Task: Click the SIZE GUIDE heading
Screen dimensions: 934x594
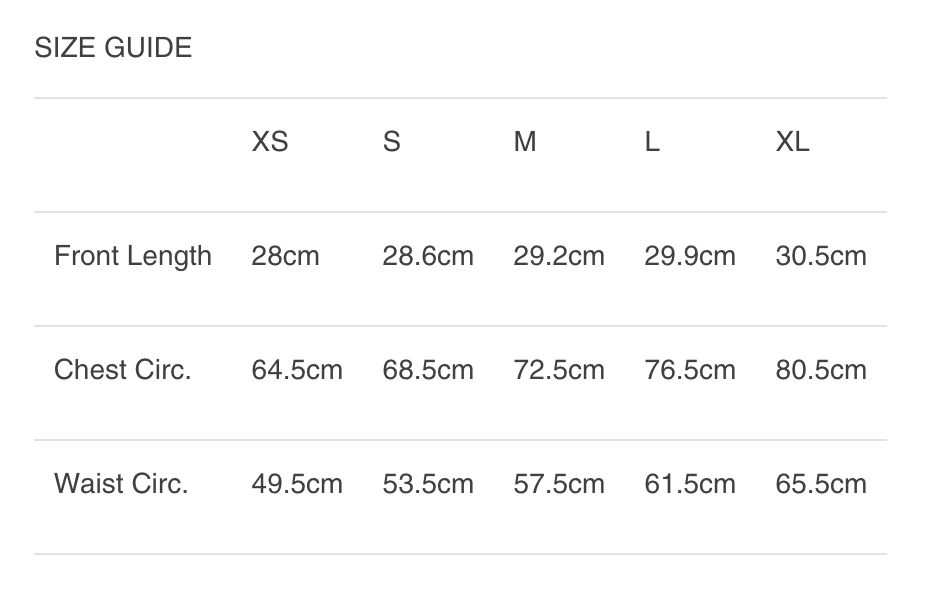Action: pyautogui.click(x=113, y=48)
